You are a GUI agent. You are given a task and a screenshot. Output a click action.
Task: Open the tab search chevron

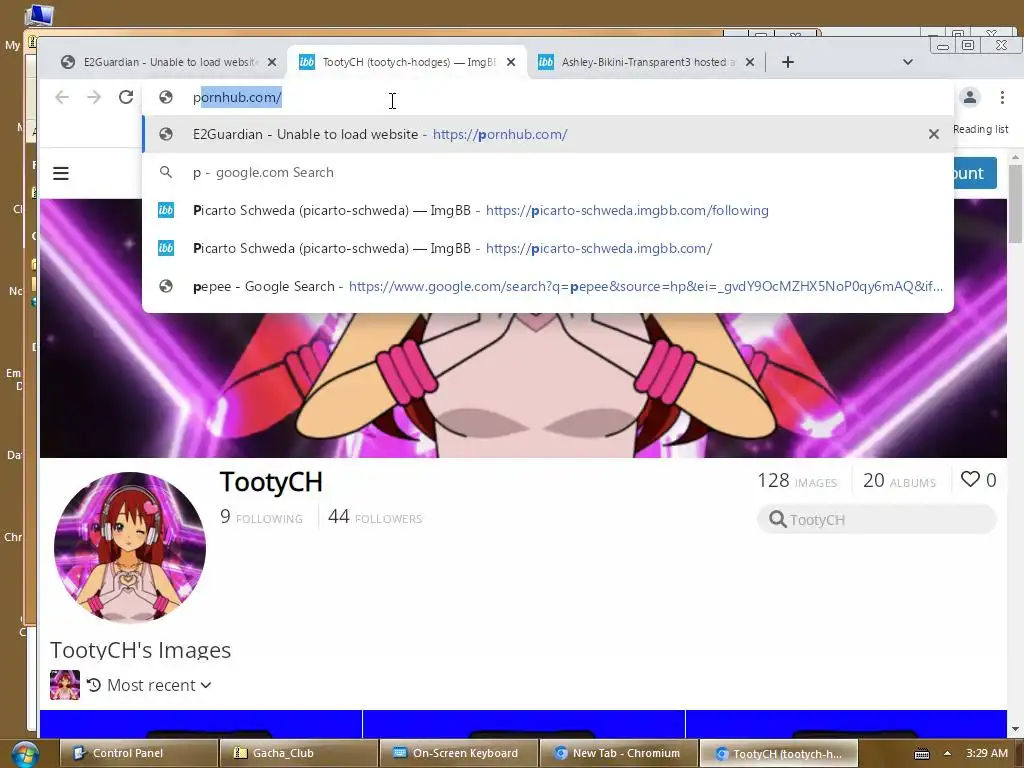tap(908, 62)
